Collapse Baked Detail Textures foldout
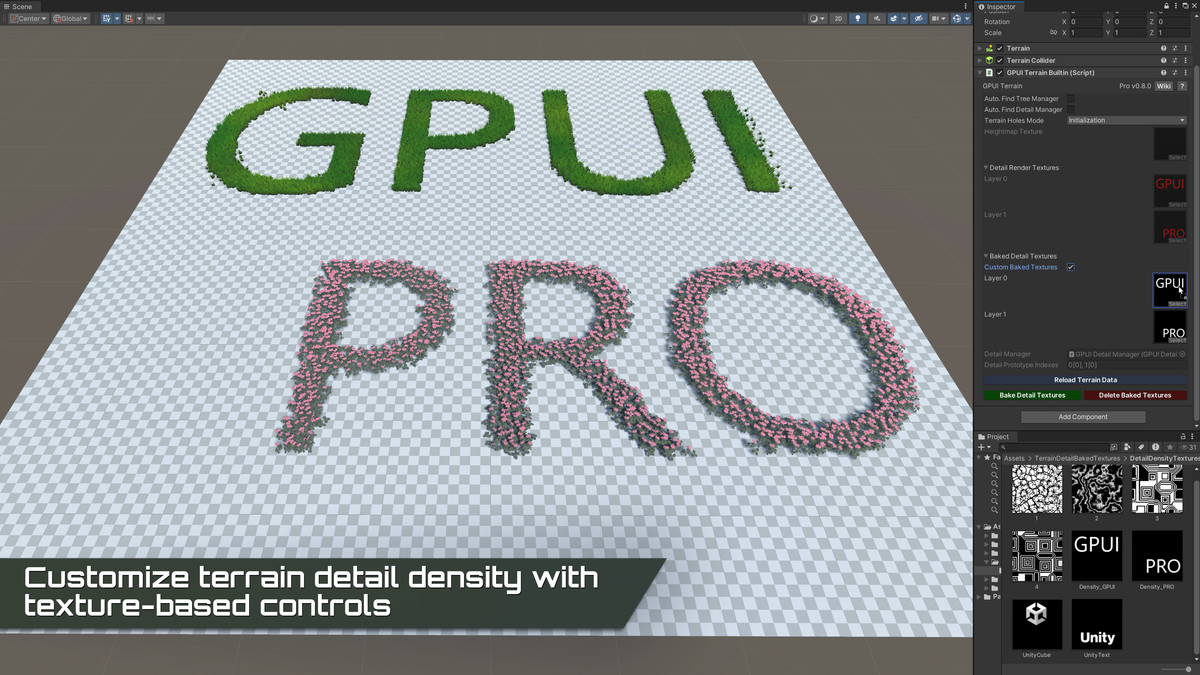 click(x=986, y=256)
